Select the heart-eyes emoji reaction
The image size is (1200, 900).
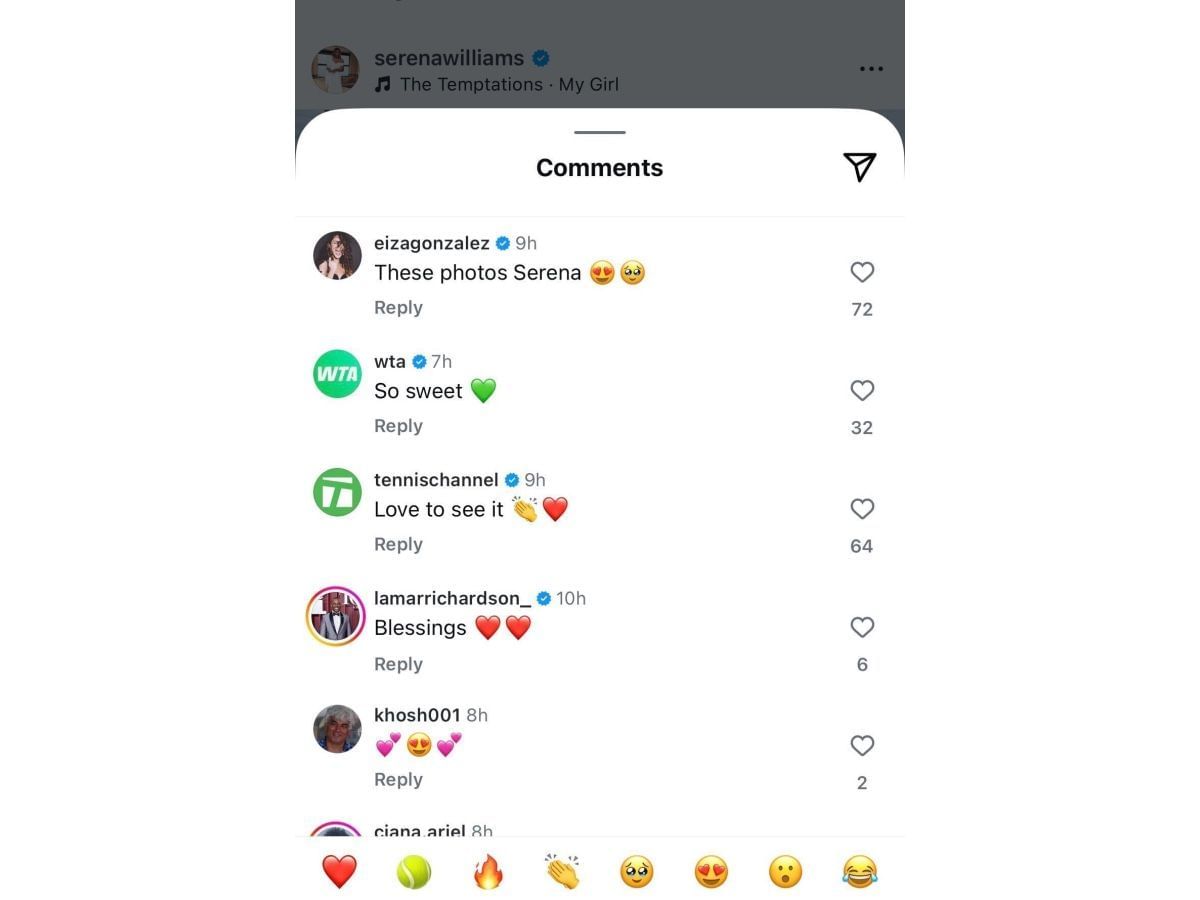(711, 871)
